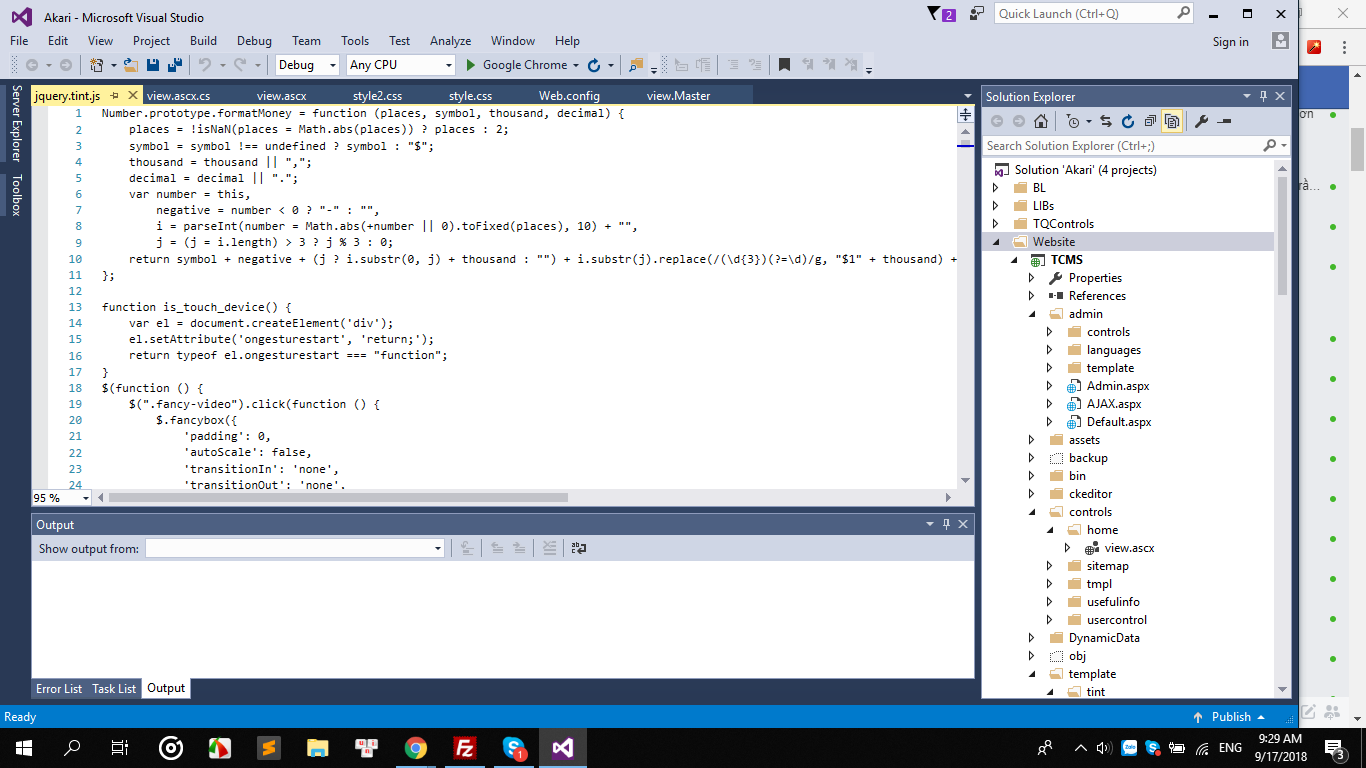Start debugging with the green play icon
Screen dimensions: 1366x768
(472, 65)
